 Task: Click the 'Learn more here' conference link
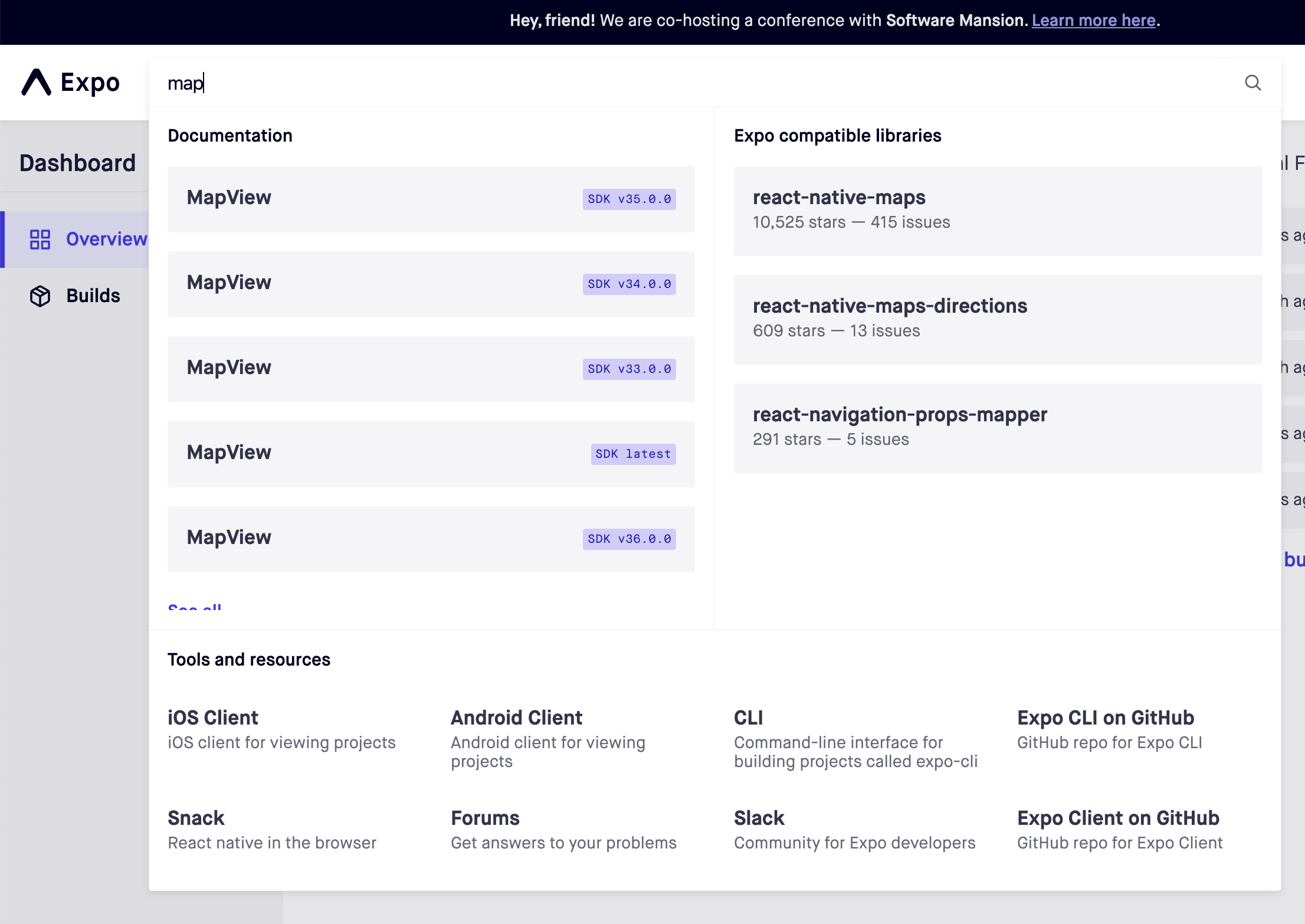tap(1093, 20)
